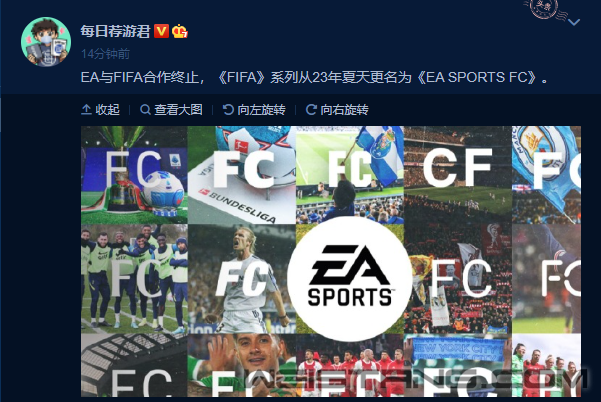601x402 pixels.
Task: Click the counterclockwise rotate arrow icon
Action: [228, 110]
